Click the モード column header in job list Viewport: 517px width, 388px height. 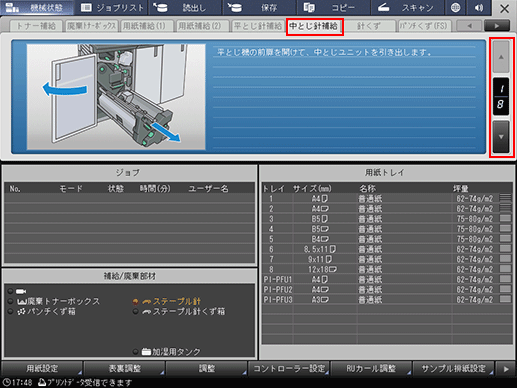71,189
